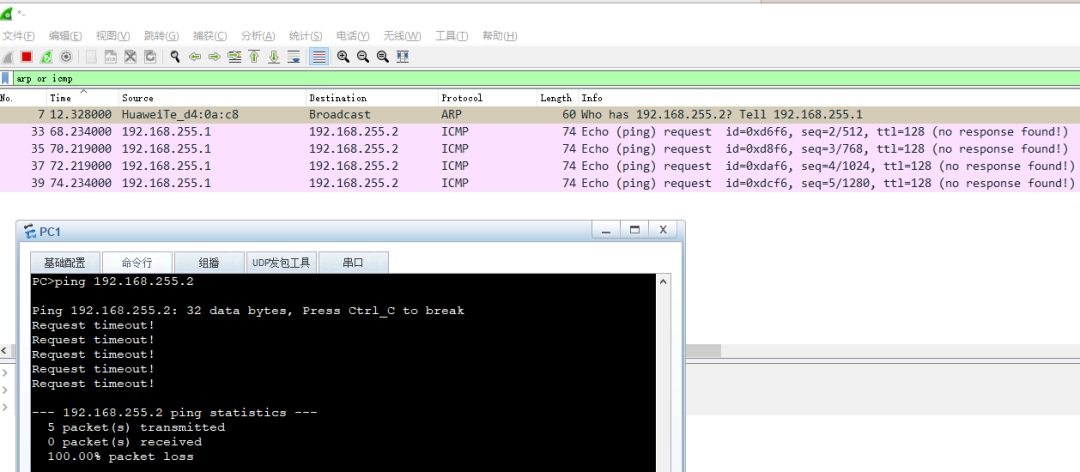Screen dimensions: 1080x472
Task: Toggle packet list colorization button
Action: pyautogui.click(x=318, y=57)
